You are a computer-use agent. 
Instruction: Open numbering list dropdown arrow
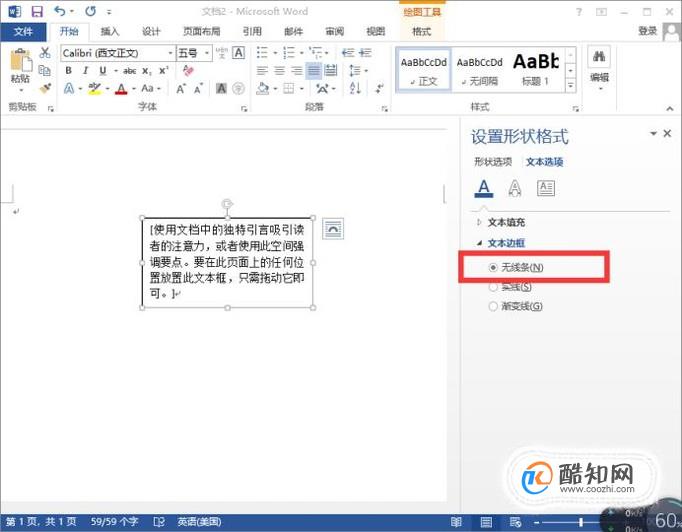(301, 53)
